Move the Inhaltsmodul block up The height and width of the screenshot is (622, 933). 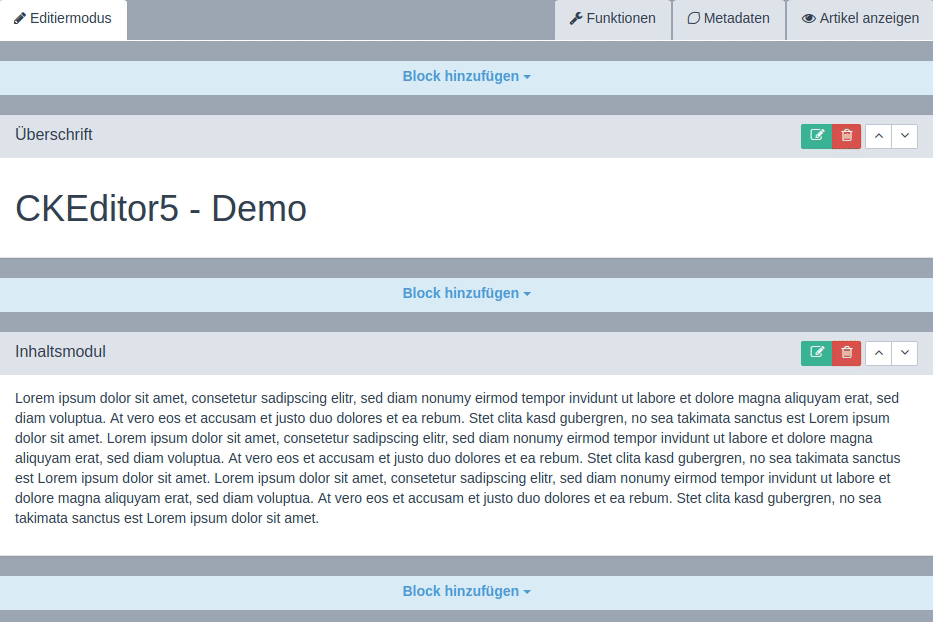click(x=878, y=353)
